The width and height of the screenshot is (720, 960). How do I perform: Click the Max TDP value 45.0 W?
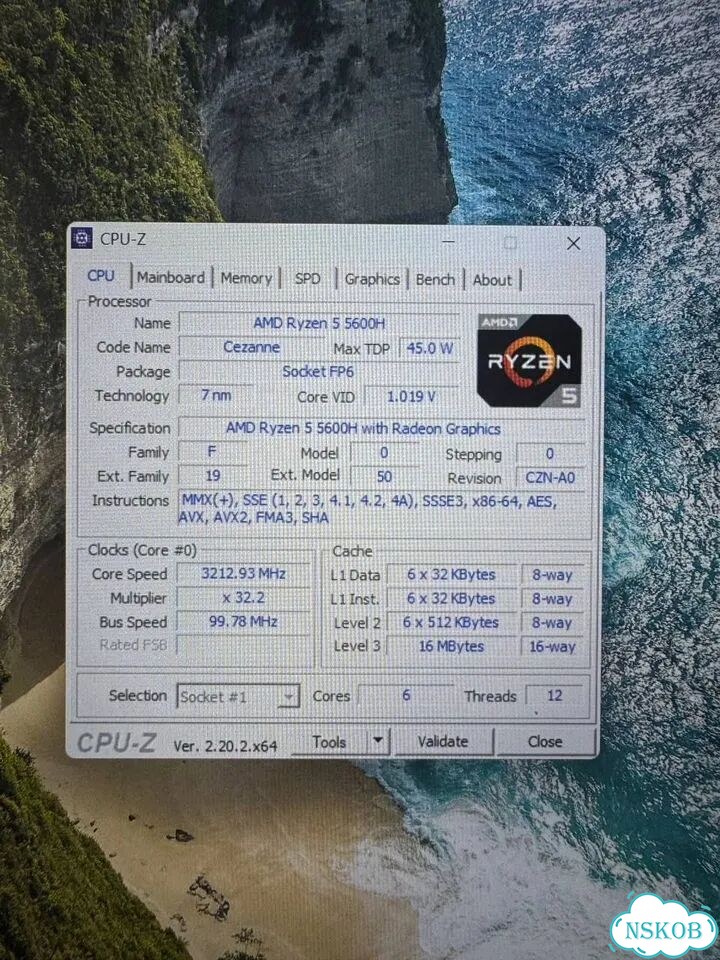pyautogui.click(x=429, y=348)
